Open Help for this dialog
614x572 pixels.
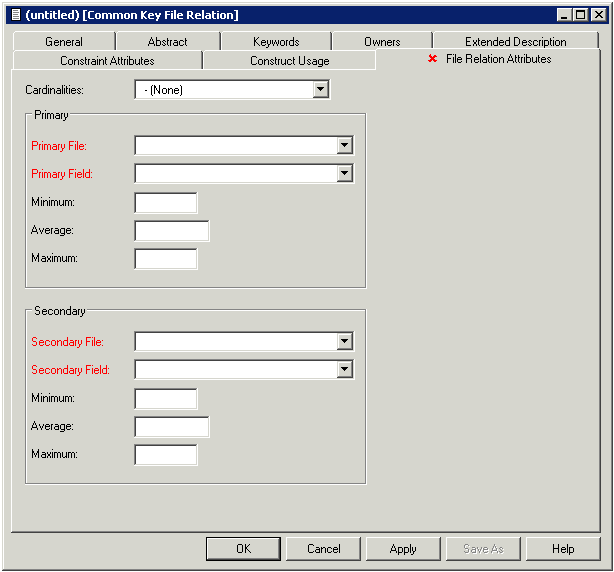click(563, 549)
